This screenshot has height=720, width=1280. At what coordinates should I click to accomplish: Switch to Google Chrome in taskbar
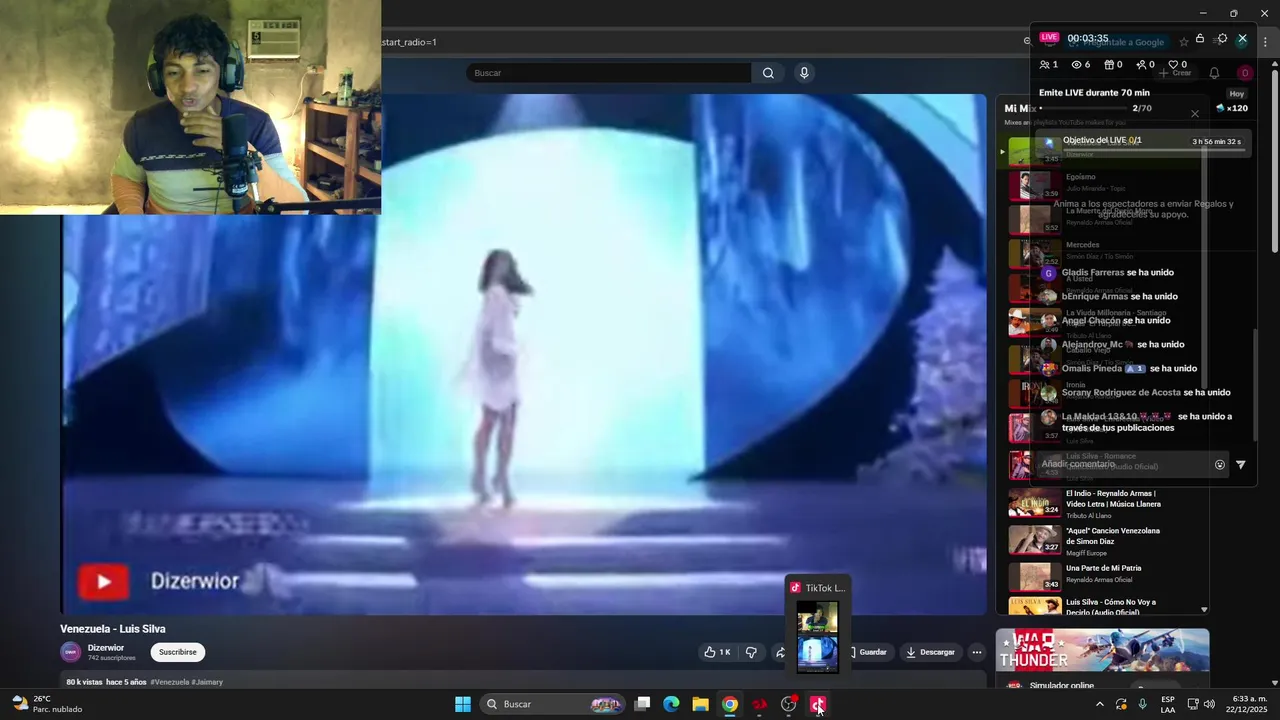coord(730,704)
